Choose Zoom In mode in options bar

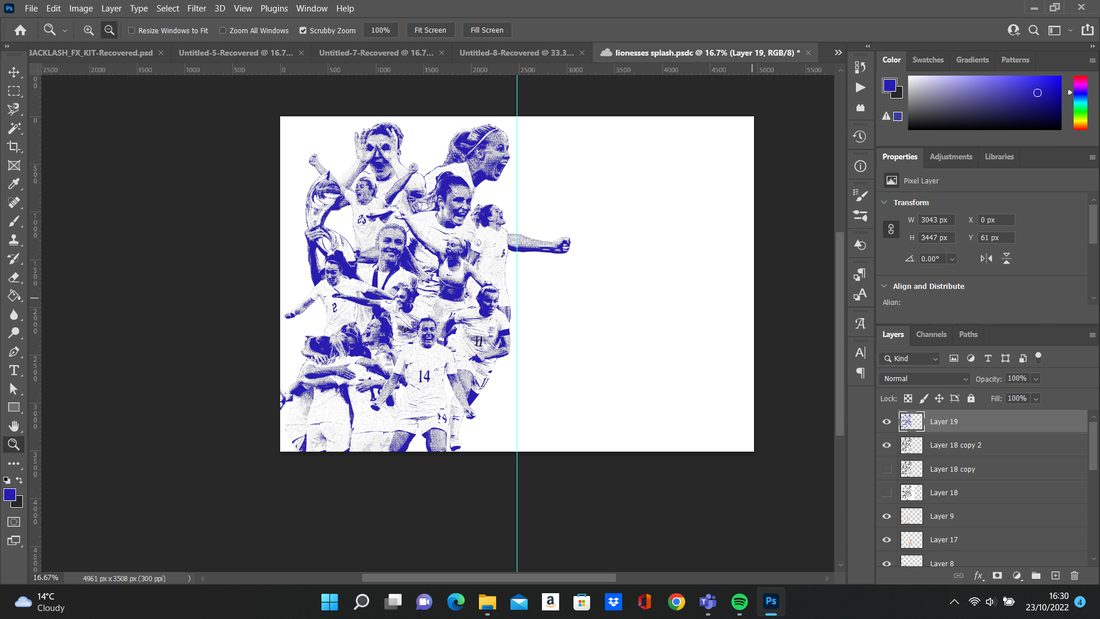(88, 30)
